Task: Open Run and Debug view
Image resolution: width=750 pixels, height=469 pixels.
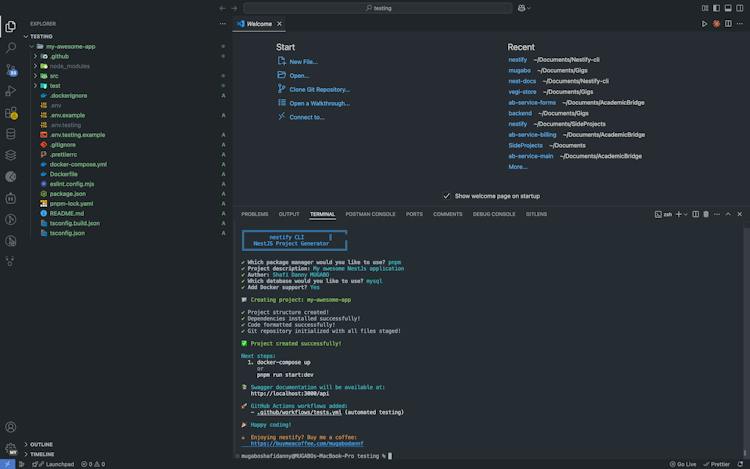Action: (x=11, y=91)
